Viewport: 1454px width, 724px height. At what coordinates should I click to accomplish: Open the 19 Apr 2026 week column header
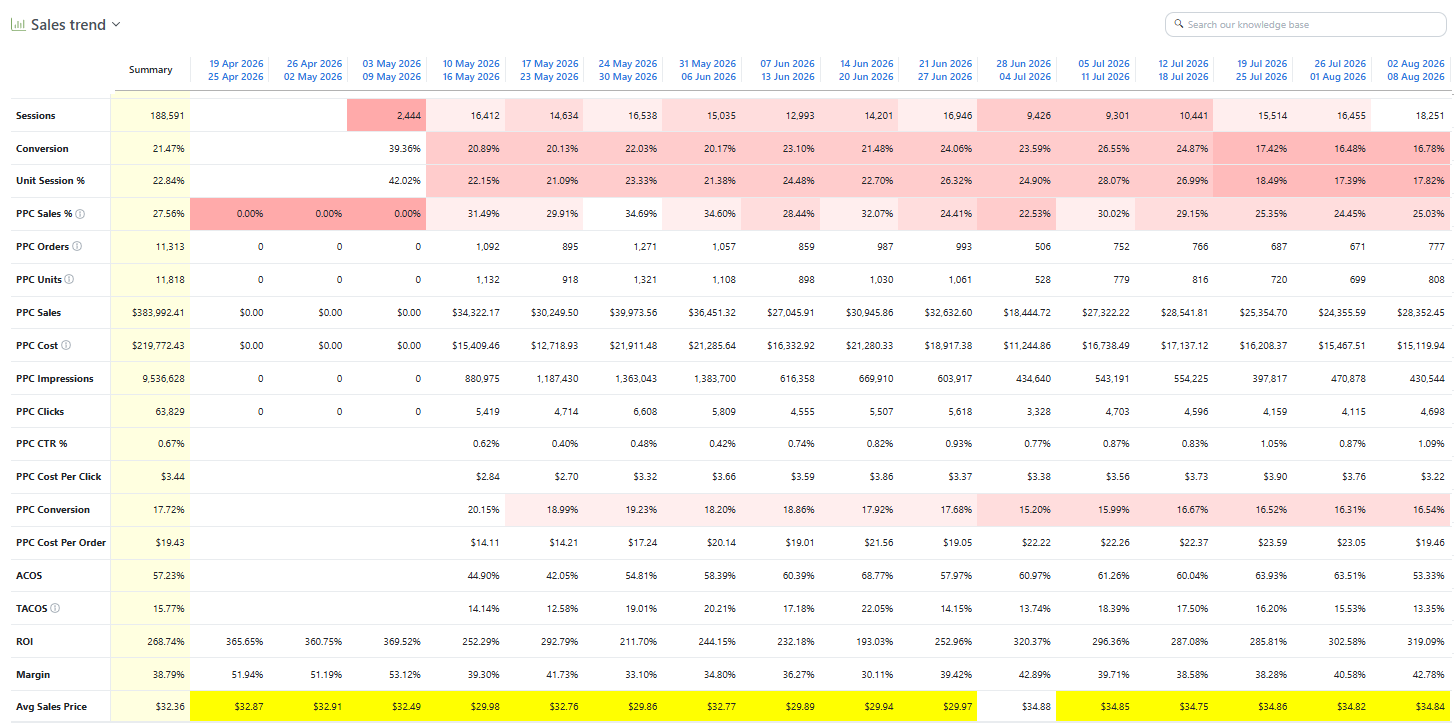point(236,70)
